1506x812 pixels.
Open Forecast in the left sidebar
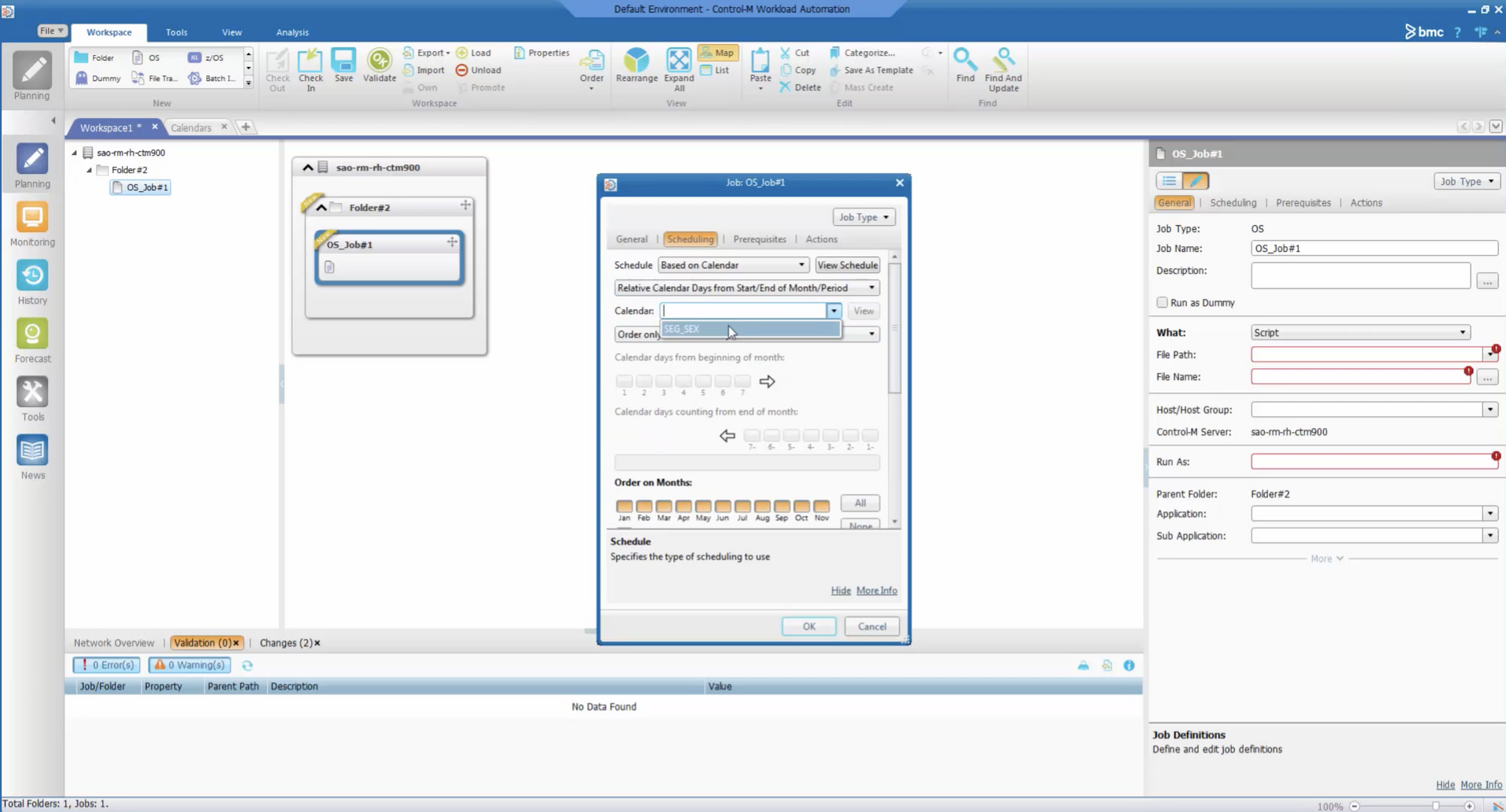click(x=32, y=342)
